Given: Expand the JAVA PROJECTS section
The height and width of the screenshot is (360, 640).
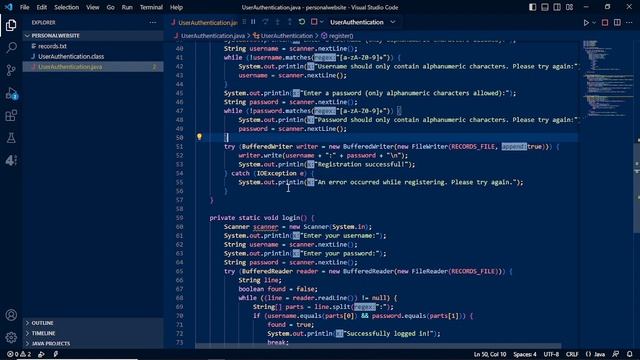Looking at the screenshot, I should 93,343.
